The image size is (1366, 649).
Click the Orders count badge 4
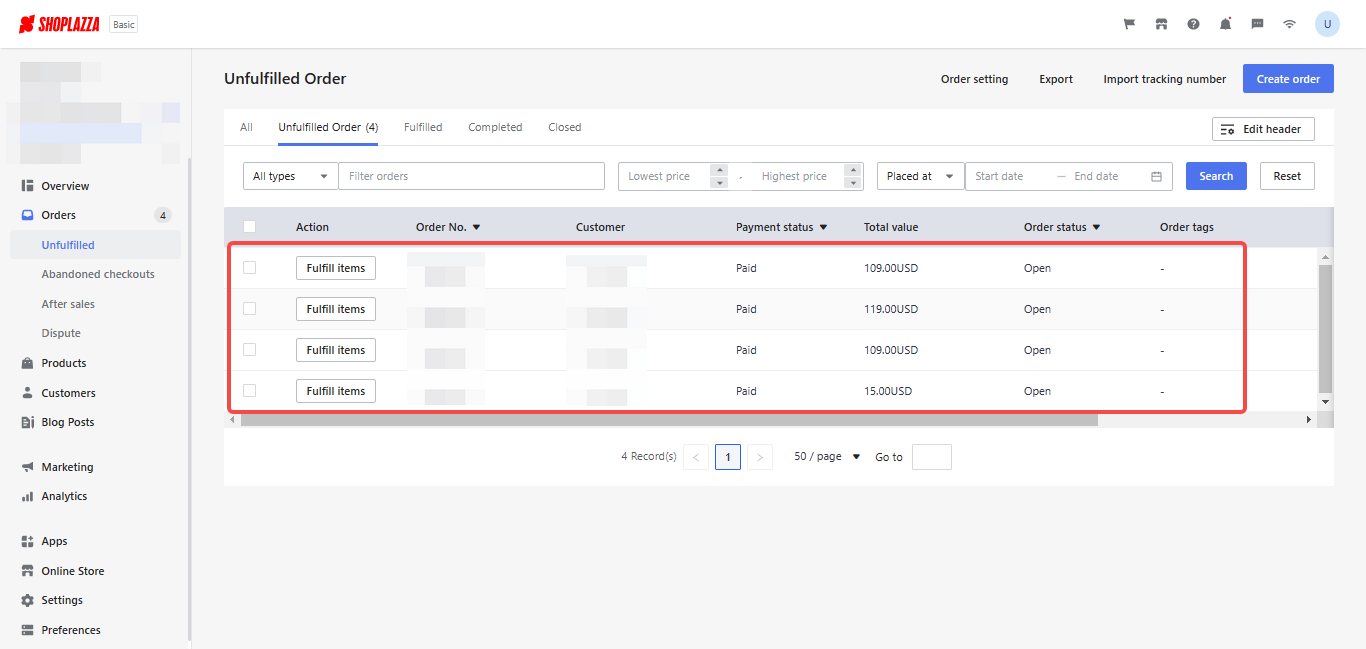coord(163,215)
